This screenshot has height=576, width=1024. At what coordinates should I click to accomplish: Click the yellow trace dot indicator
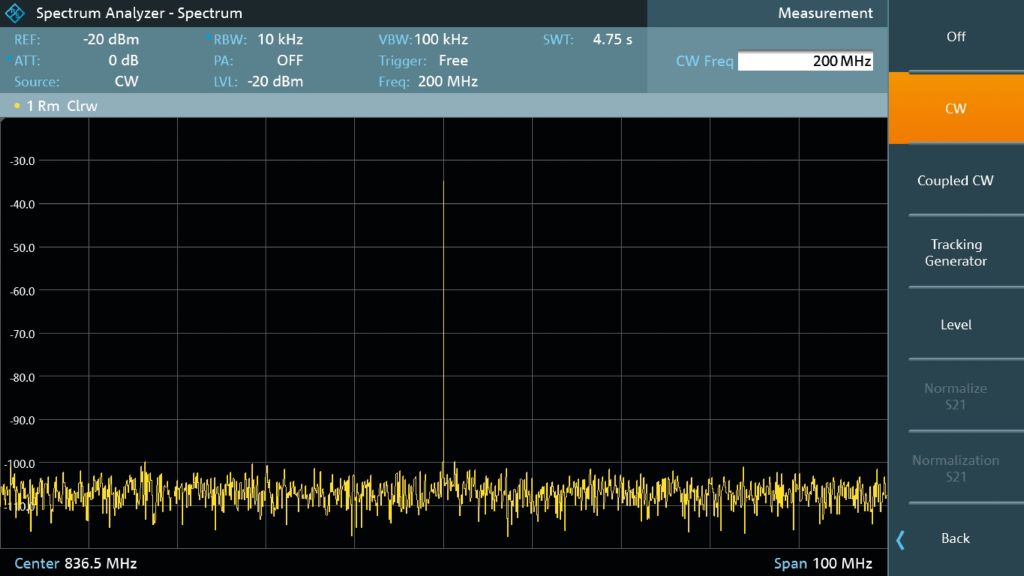click(17, 106)
